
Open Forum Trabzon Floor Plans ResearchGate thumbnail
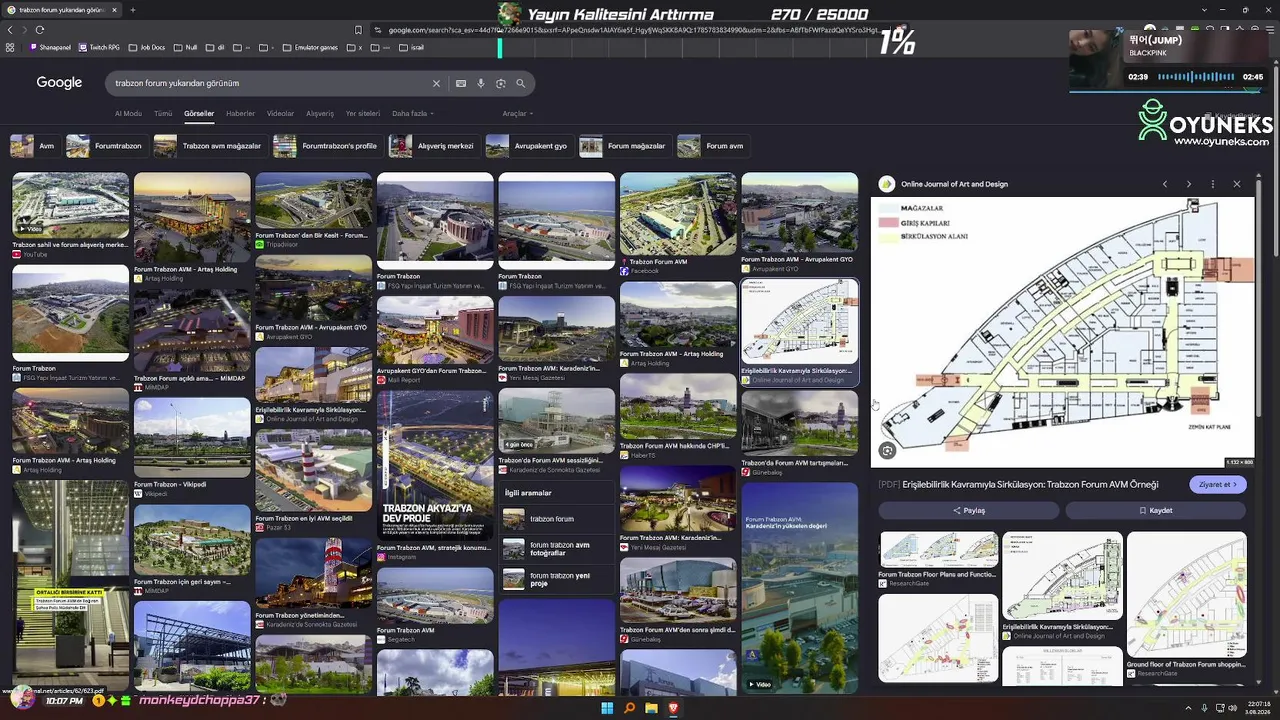pyautogui.click(x=938, y=550)
